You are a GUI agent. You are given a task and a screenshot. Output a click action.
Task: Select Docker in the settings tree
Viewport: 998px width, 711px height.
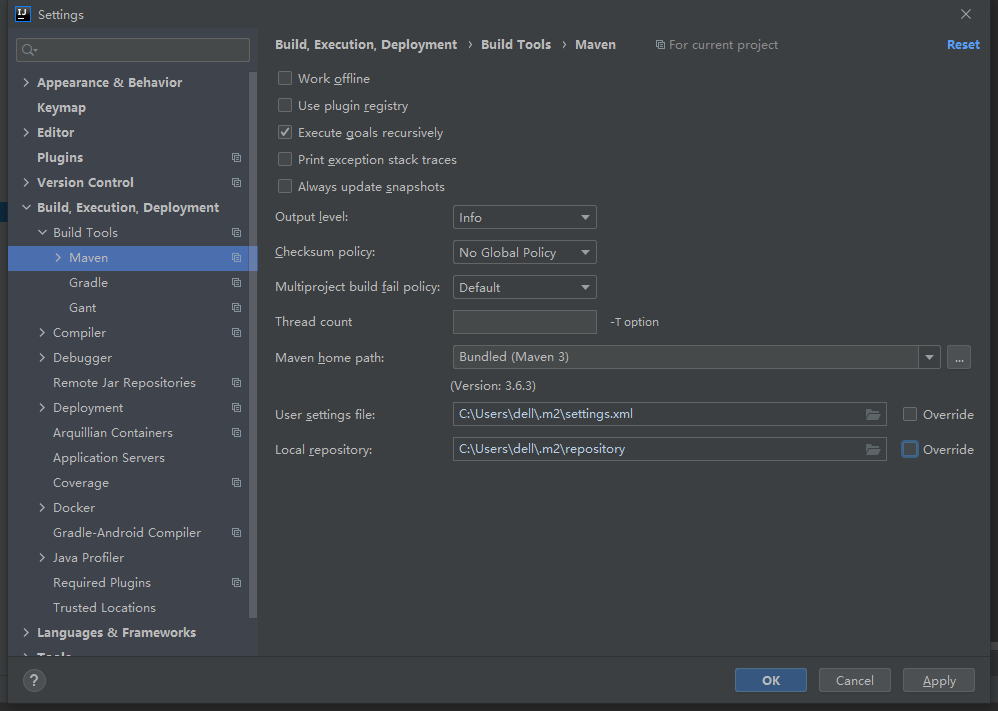74,508
